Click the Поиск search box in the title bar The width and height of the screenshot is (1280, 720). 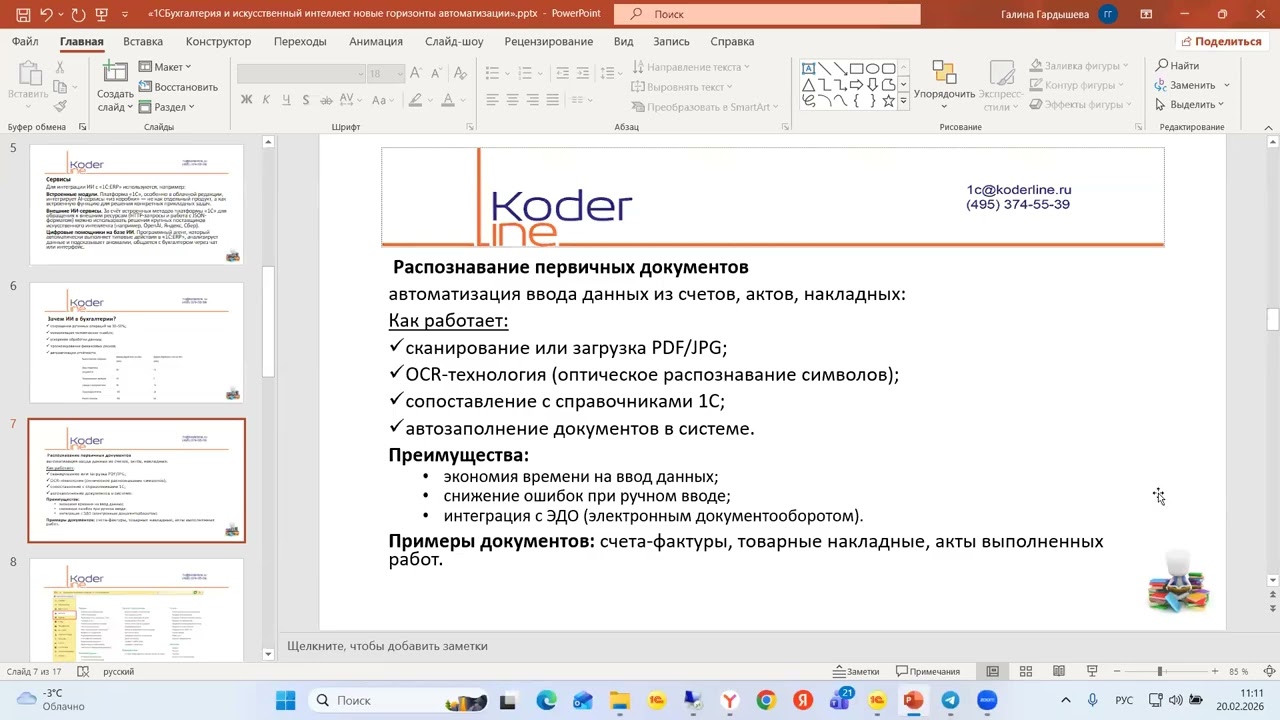pyautogui.click(x=767, y=14)
